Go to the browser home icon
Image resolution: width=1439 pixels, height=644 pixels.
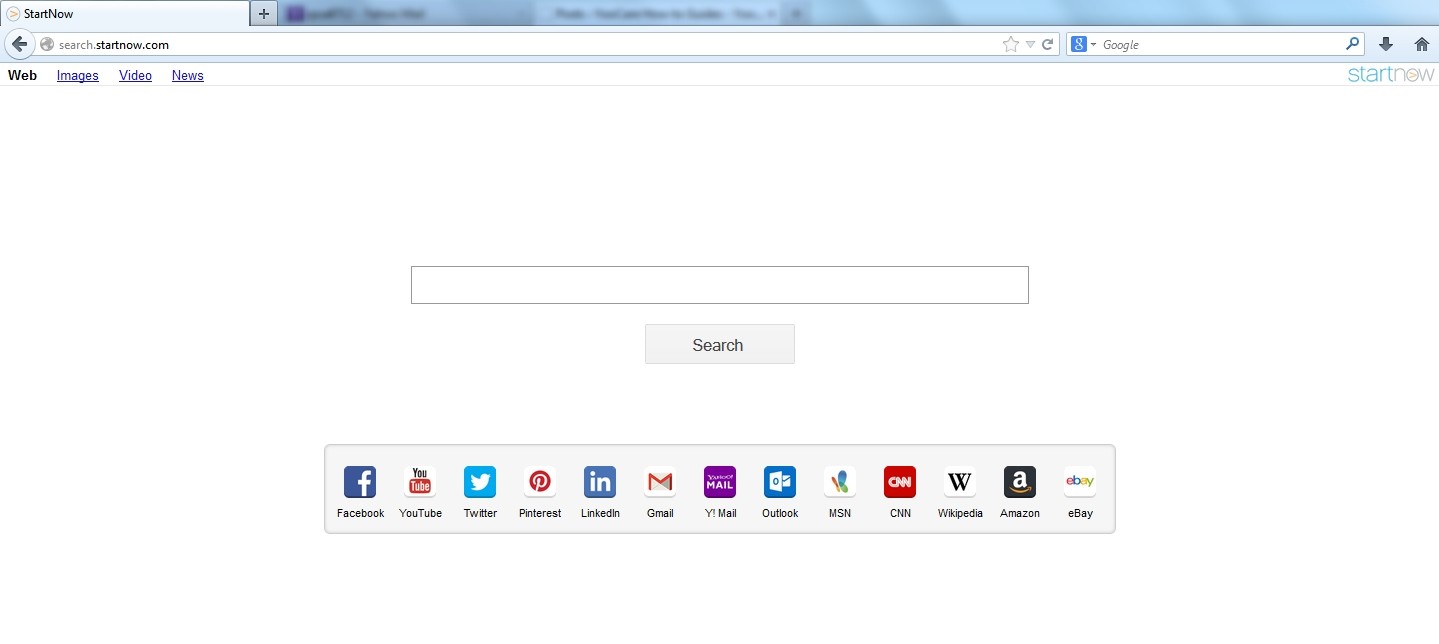point(1422,44)
